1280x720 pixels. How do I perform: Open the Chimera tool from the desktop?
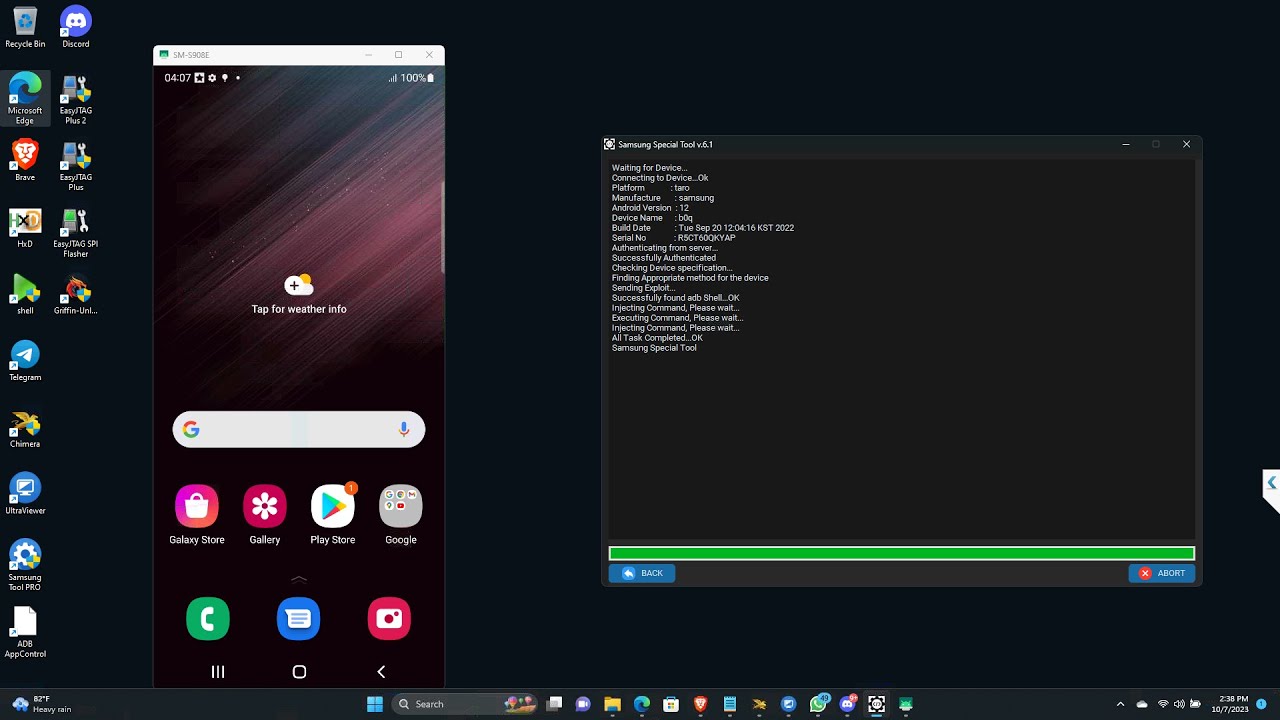click(x=24, y=424)
